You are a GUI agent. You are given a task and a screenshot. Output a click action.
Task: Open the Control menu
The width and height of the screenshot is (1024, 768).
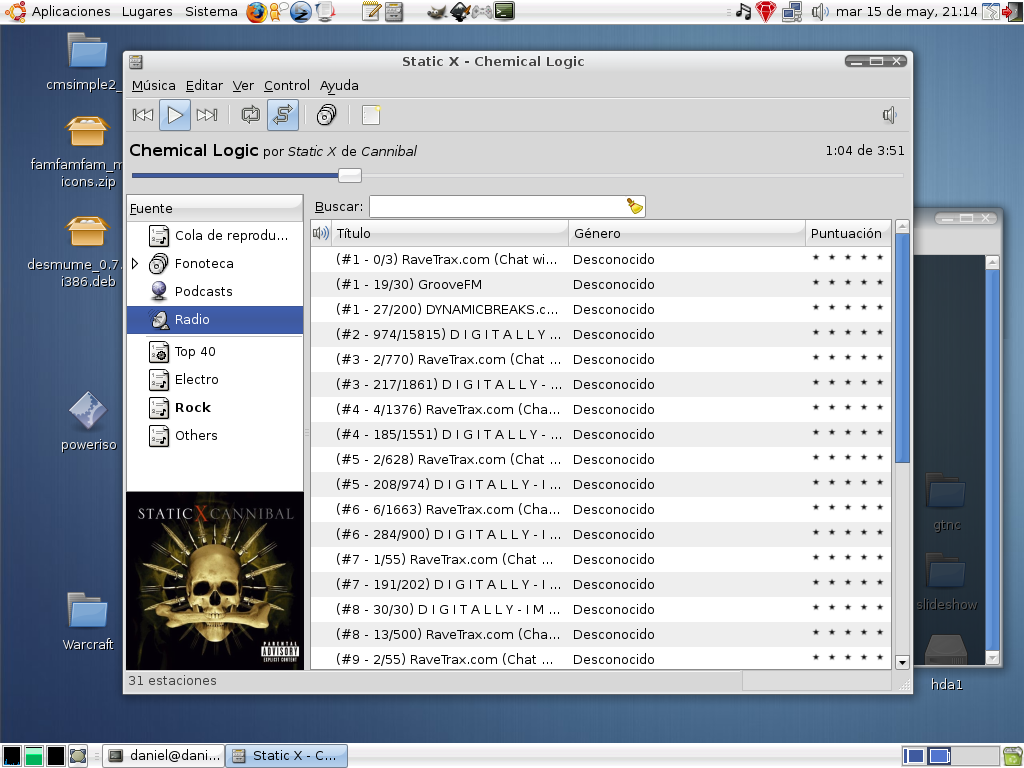[x=287, y=86]
